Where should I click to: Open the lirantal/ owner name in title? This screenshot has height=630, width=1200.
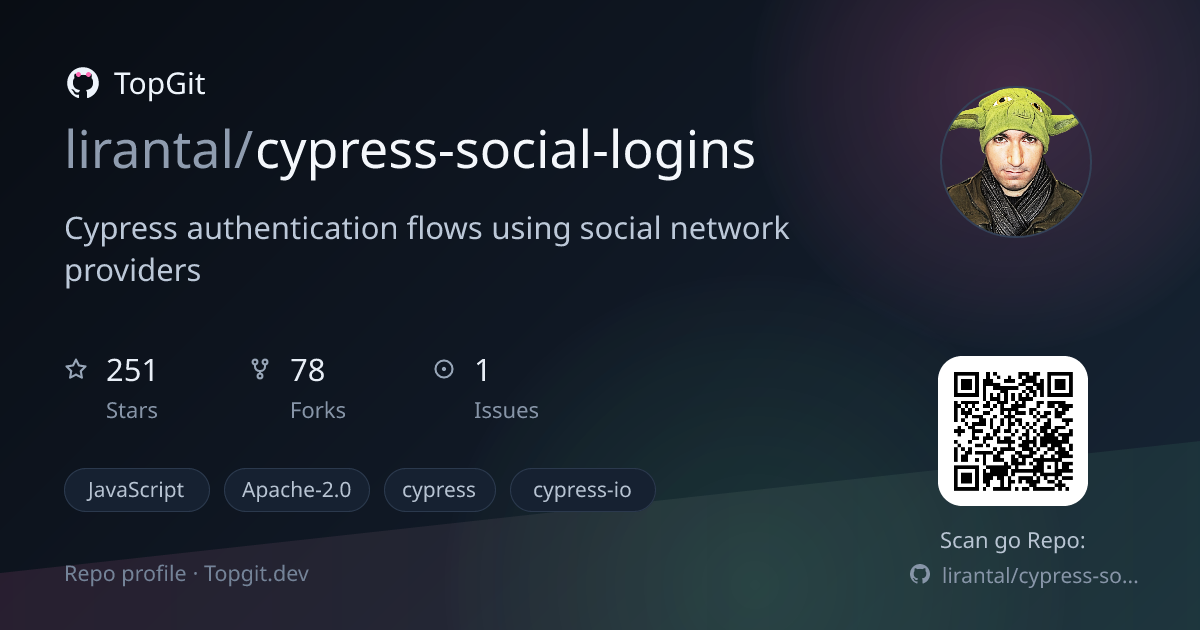tap(160, 151)
